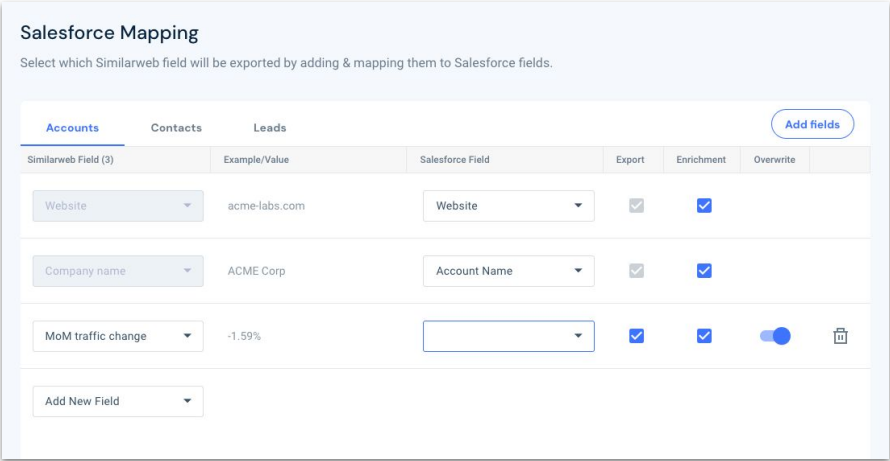
Task: Select the -1.59% example value
Action: pyautogui.click(x=244, y=336)
